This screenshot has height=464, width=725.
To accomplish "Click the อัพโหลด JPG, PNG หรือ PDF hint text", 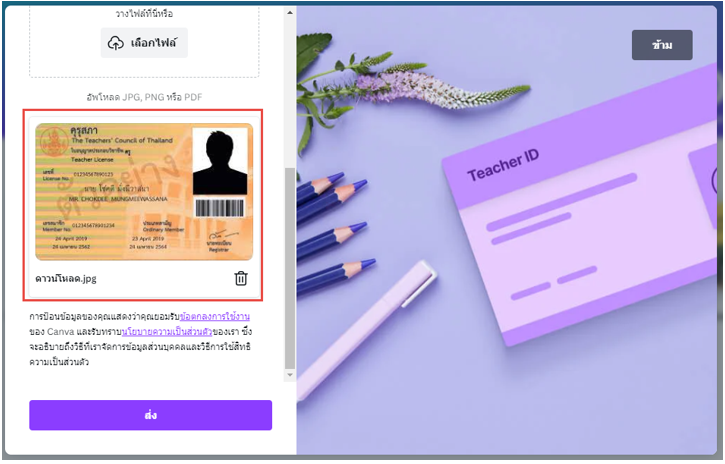I will pos(144,97).
